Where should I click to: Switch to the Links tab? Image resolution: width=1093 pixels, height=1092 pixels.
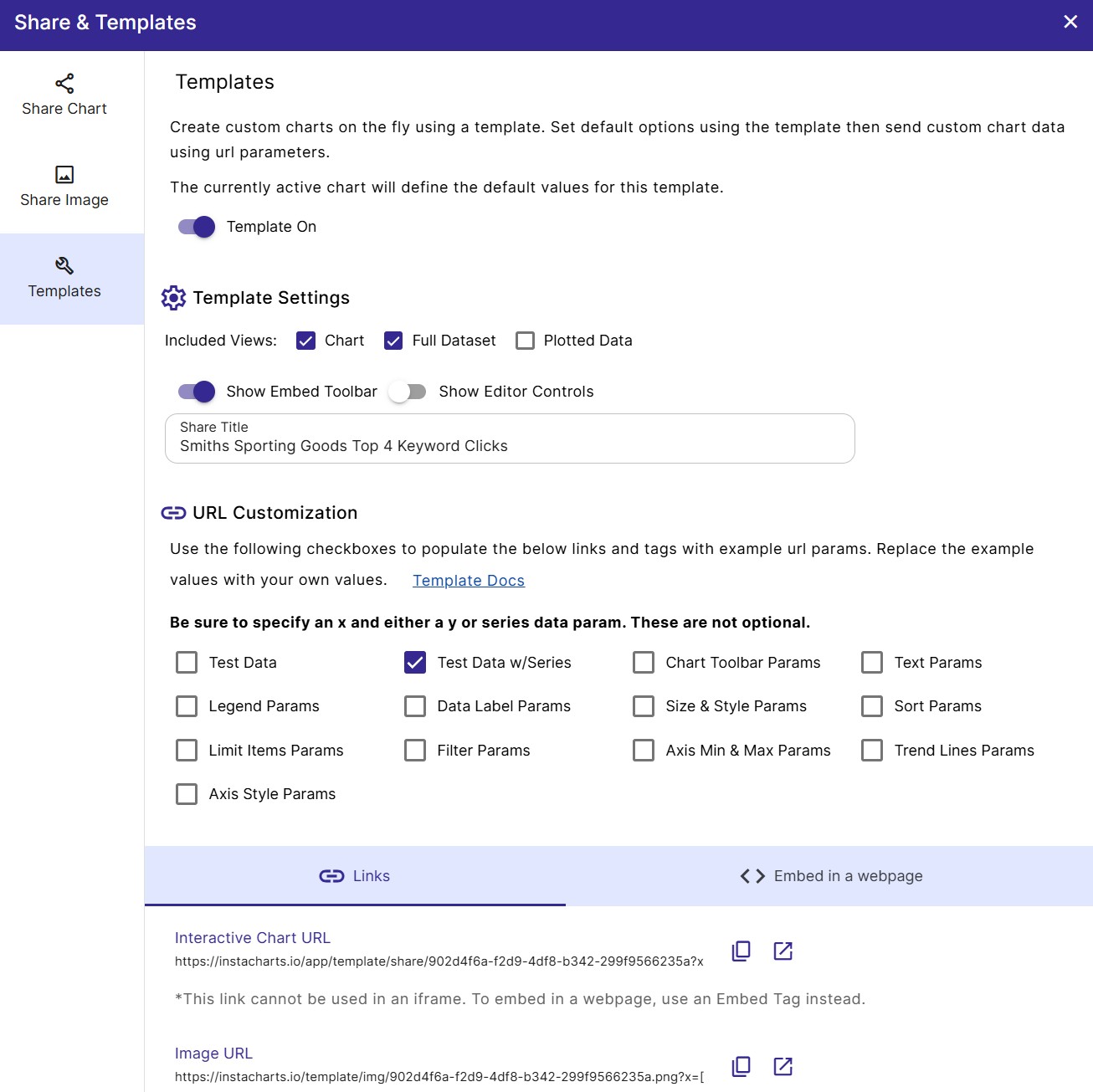(355, 876)
